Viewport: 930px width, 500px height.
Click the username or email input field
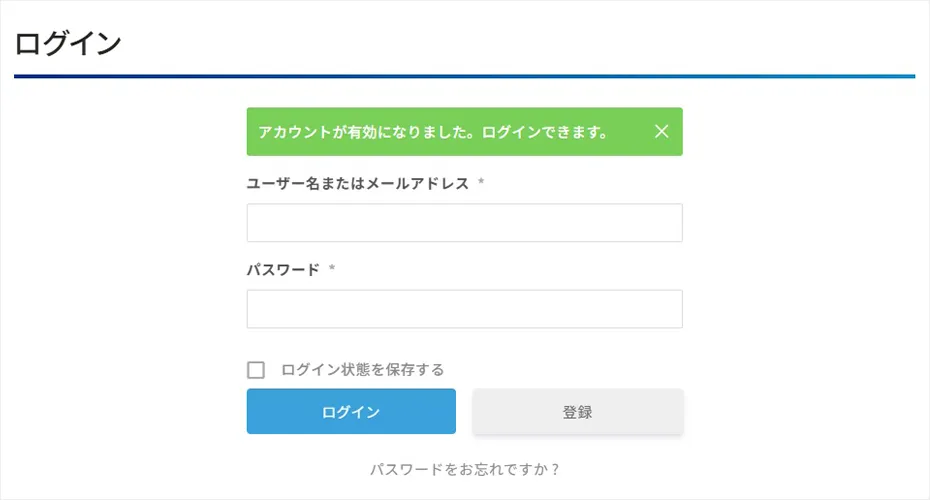pyautogui.click(x=464, y=223)
